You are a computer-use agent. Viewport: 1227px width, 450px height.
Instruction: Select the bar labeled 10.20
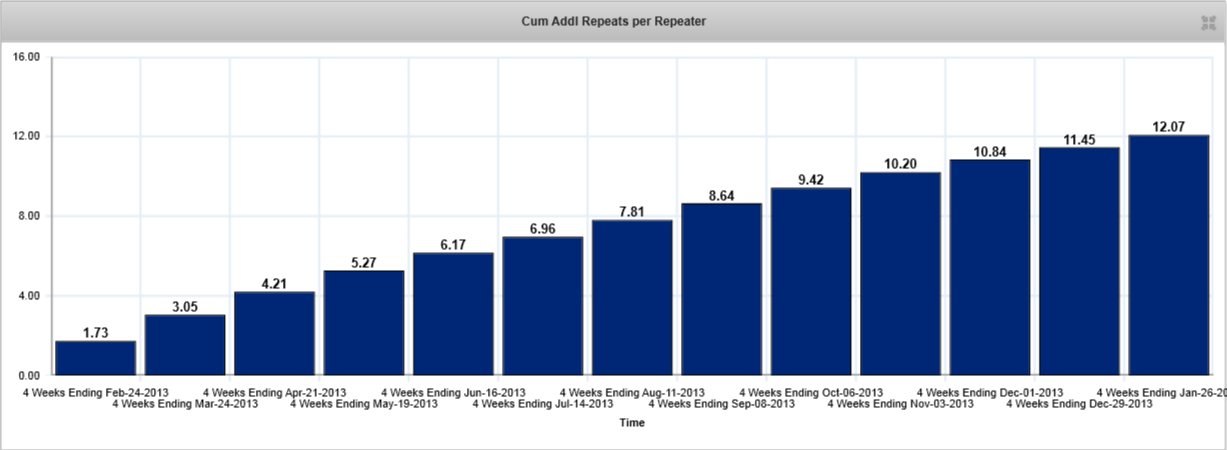coord(900,274)
